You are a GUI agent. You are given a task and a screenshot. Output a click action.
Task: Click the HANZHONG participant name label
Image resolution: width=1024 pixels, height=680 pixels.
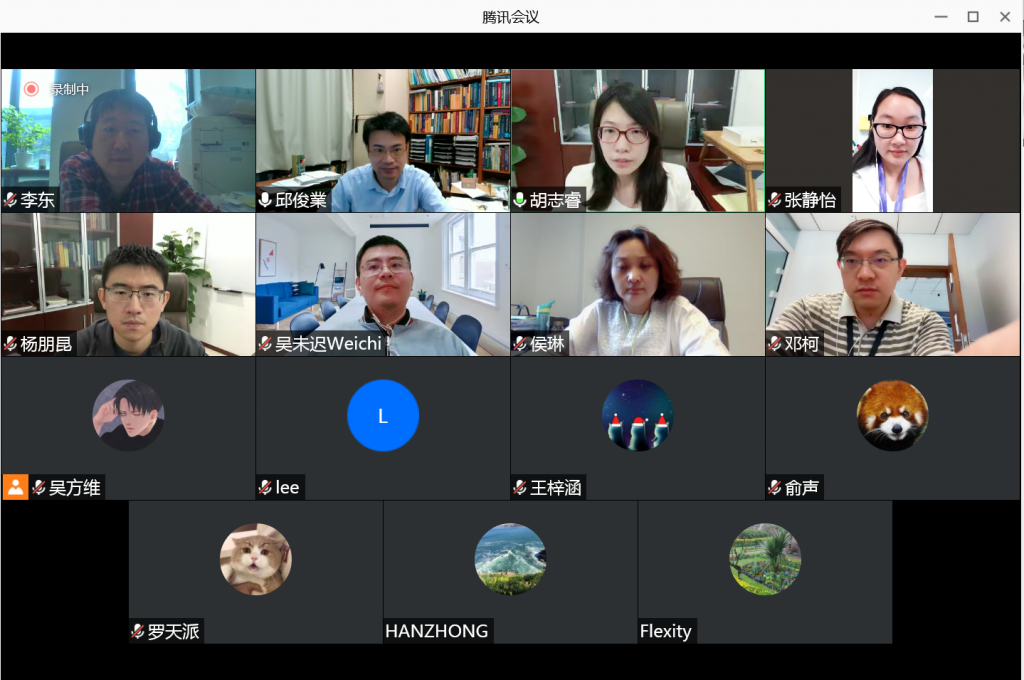point(437,631)
